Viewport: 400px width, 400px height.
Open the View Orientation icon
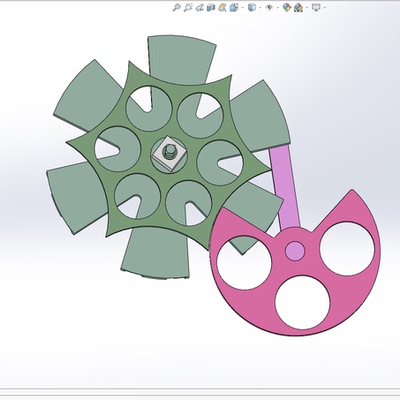234,7
